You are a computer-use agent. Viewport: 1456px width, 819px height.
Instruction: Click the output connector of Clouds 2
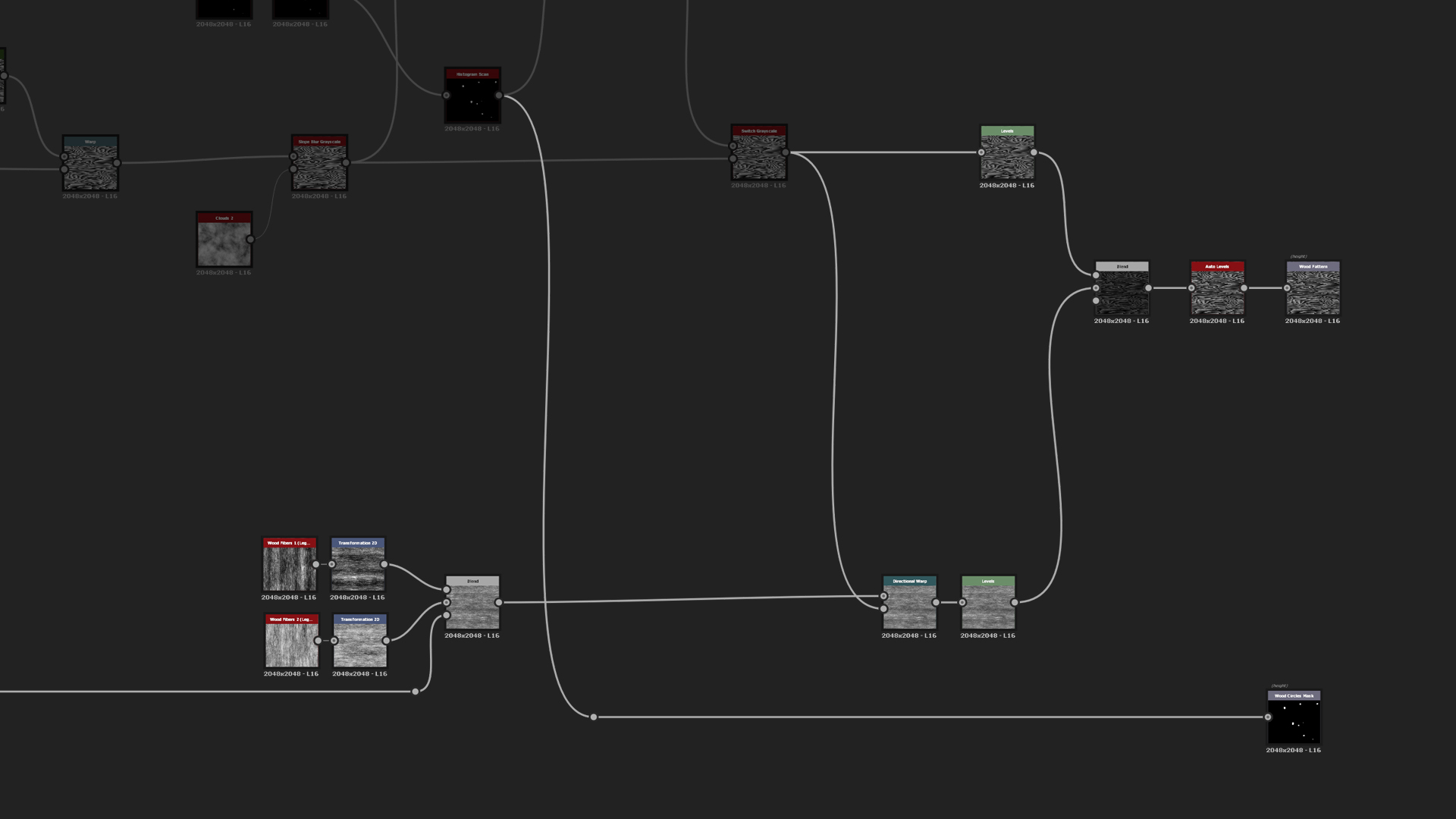click(x=250, y=240)
